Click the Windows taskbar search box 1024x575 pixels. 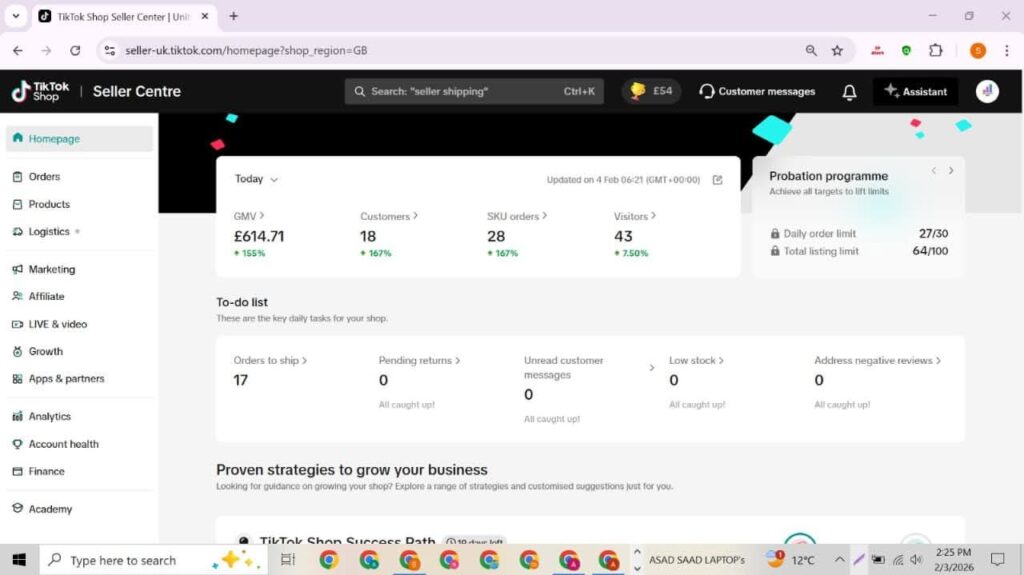123,560
